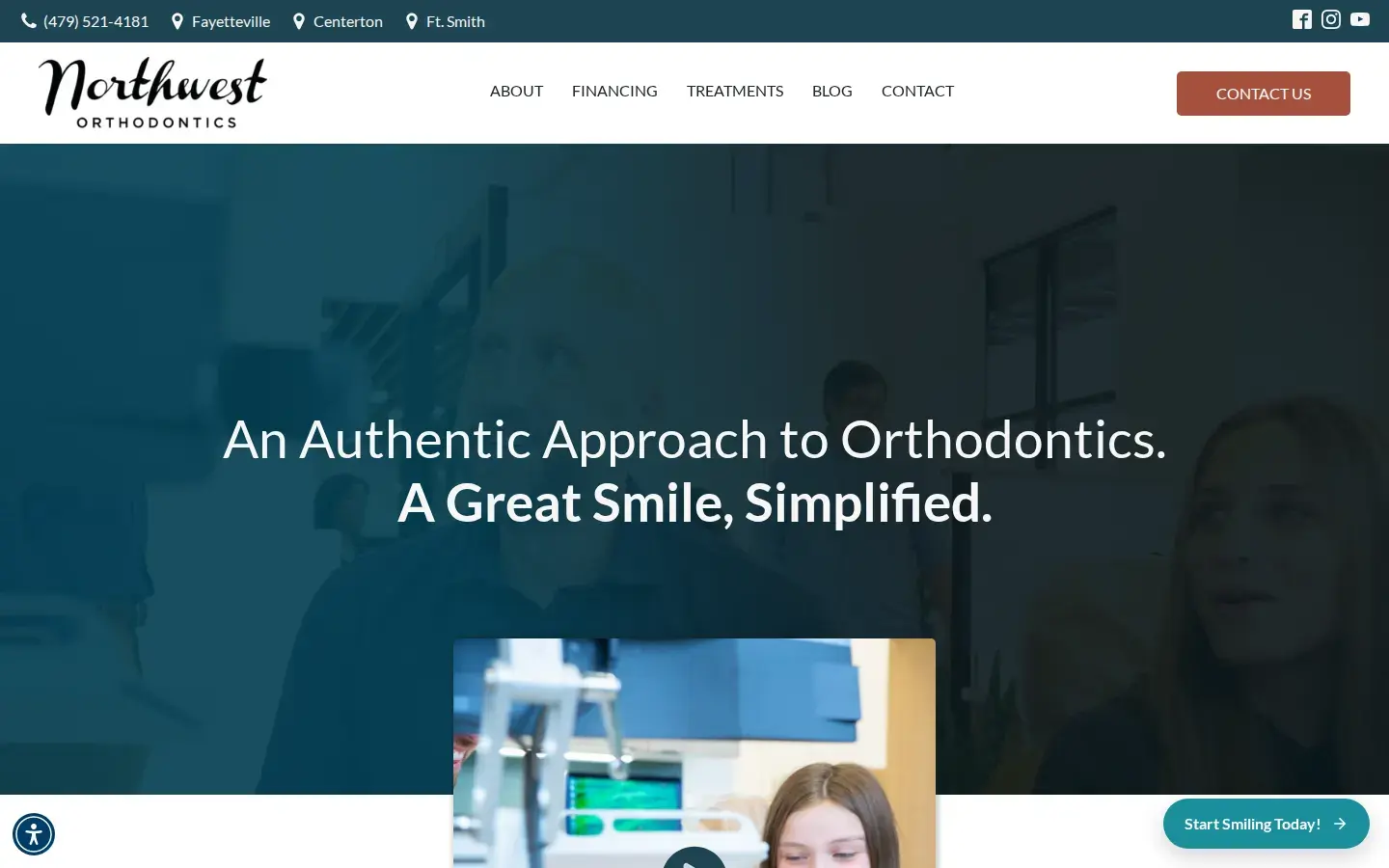This screenshot has height=868, width=1389.
Task: Click the CONTACT US button
Action: pos(1264,94)
